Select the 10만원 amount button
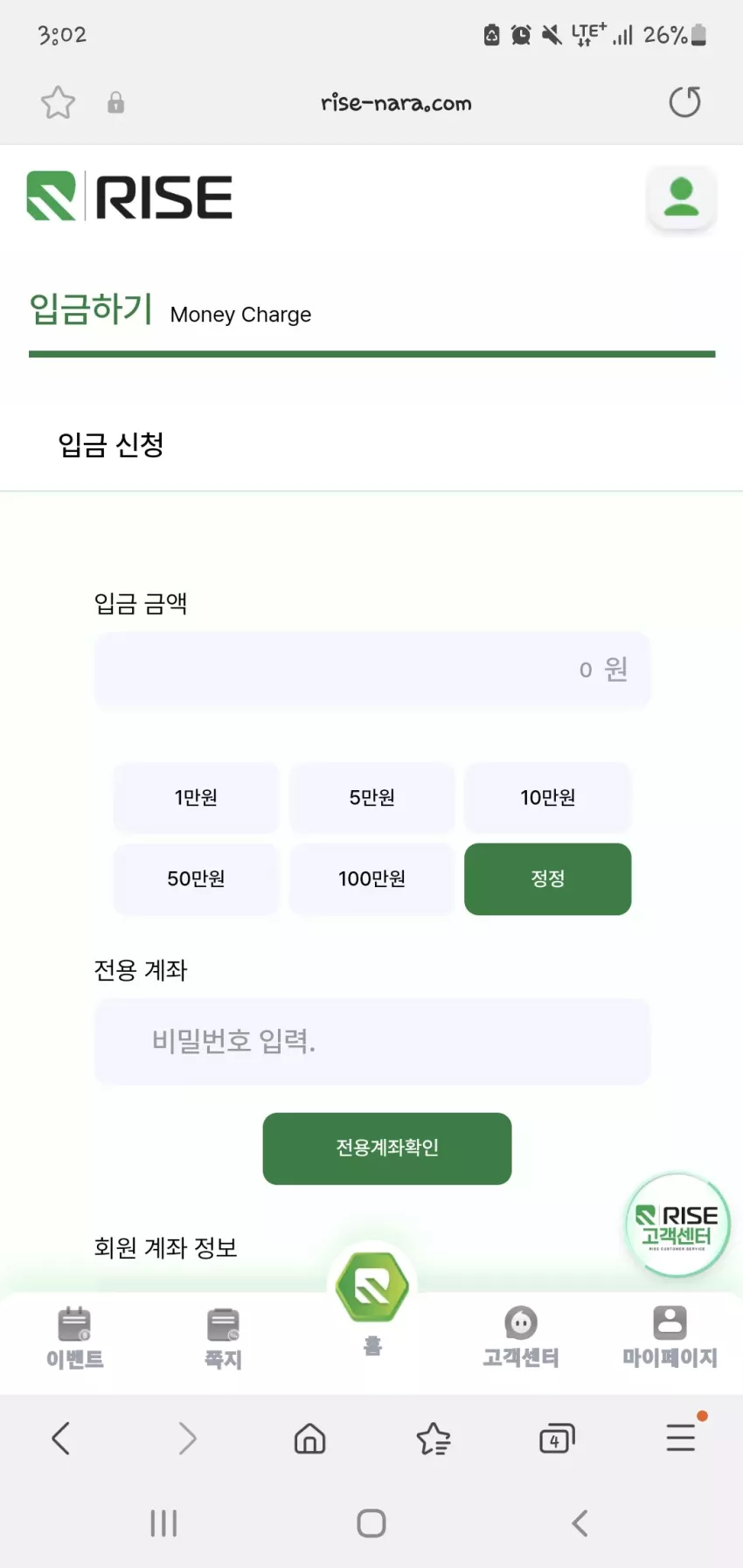This screenshot has width=743, height=1568. (548, 797)
